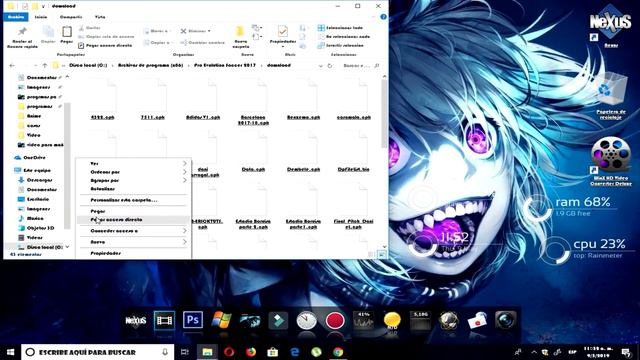Open the notification center icon
The width and height of the screenshot is (640, 360).
point(626,352)
